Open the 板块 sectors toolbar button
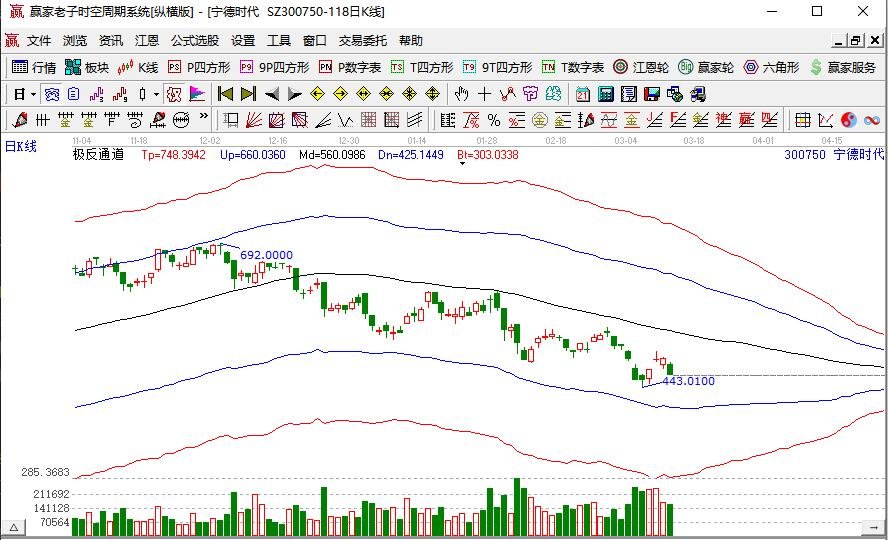 pos(87,67)
